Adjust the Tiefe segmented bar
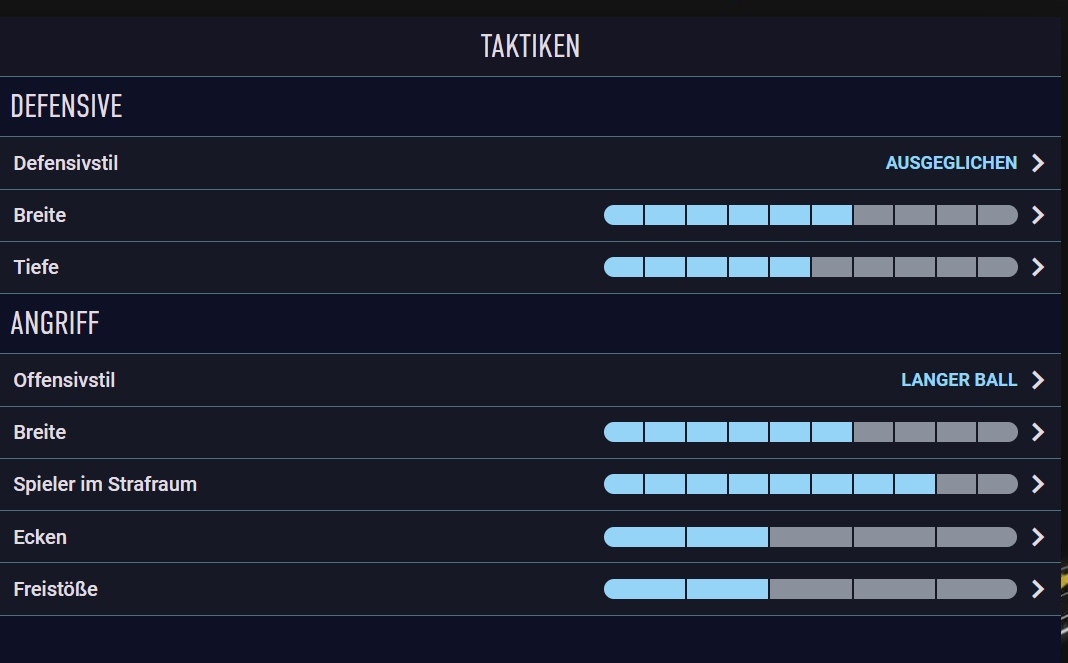The image size is (1068, 663). click(811, 267)
